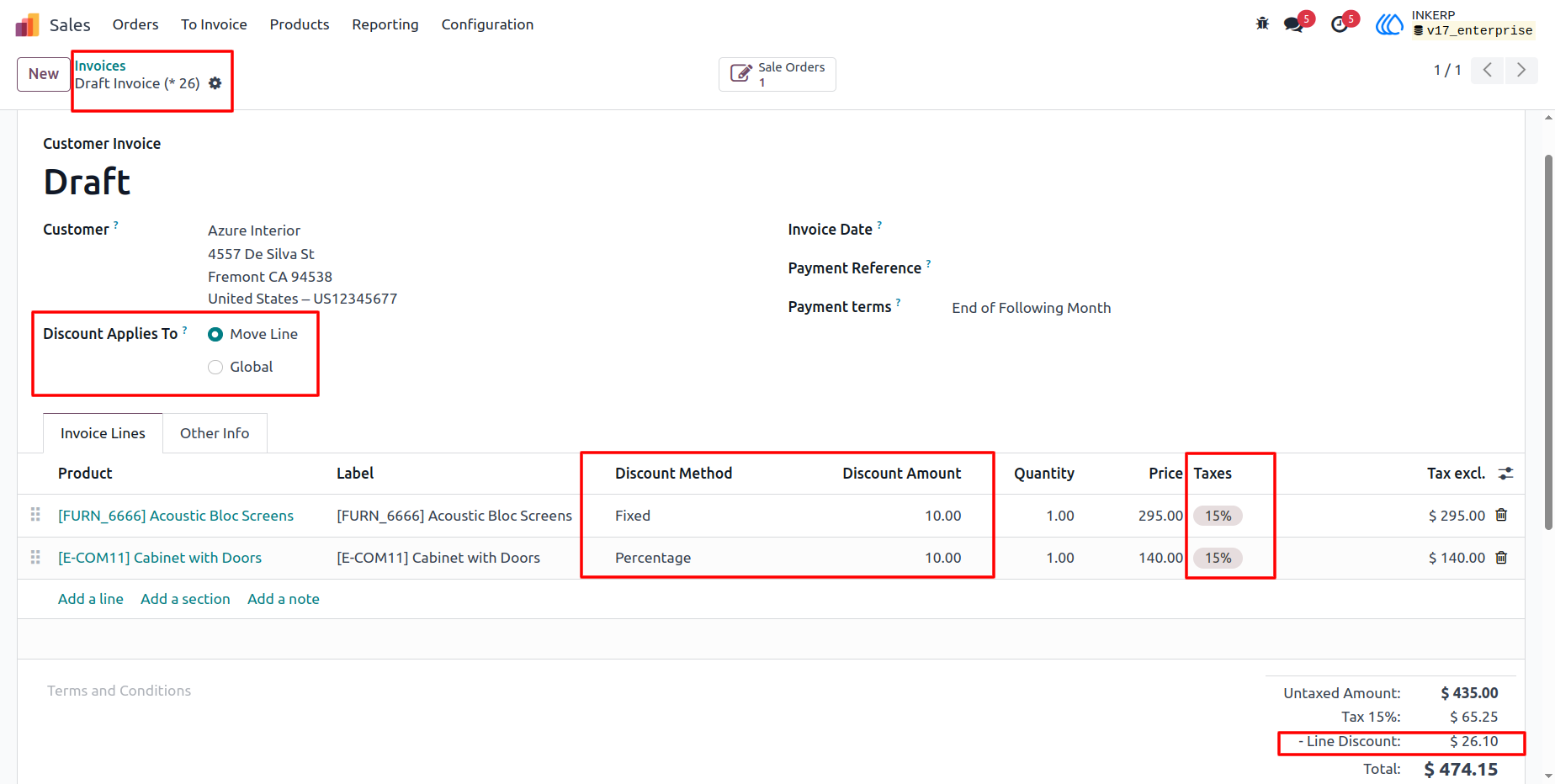1555x784 pixels.
Task: Open [FURN_6666] Acoustic Bloc Screens product link
Action: [176, 516]
